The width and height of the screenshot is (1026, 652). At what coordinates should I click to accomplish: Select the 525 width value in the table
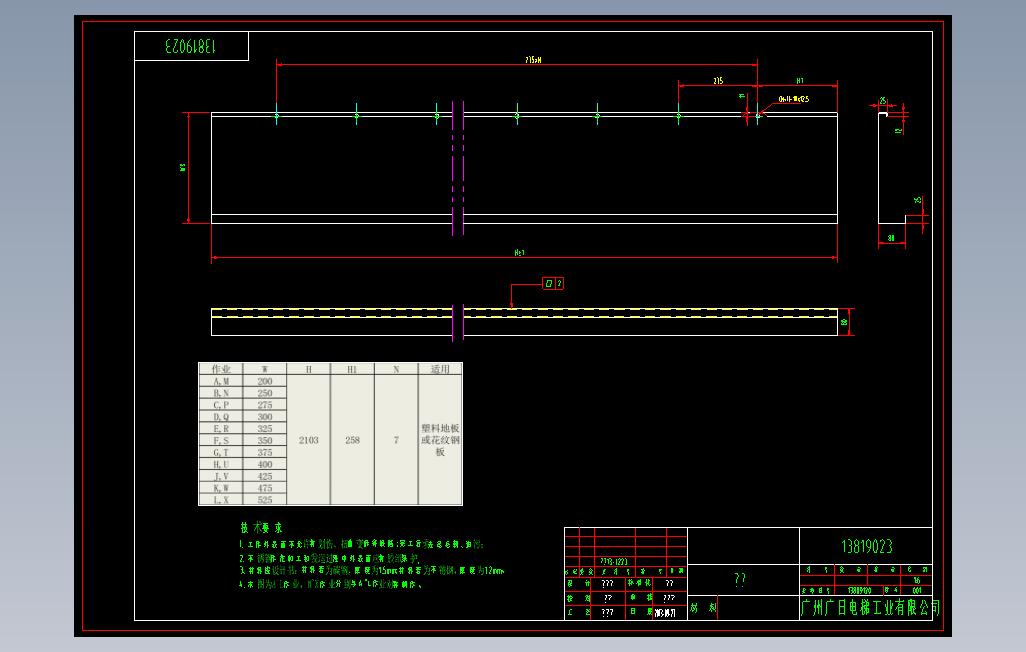[265, 499]
